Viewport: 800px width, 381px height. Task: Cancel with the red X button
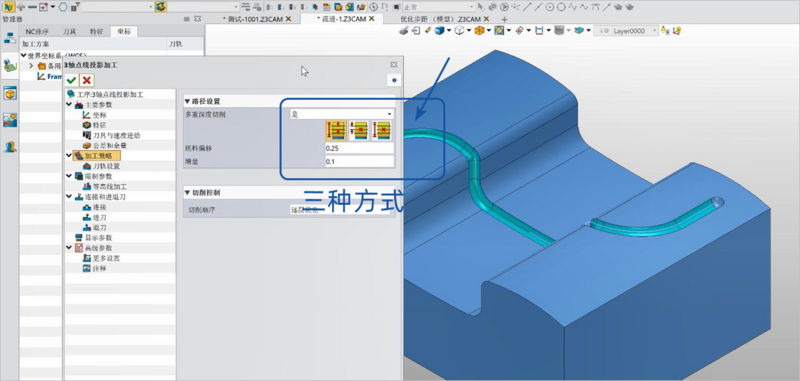click(x=87, y=80)
